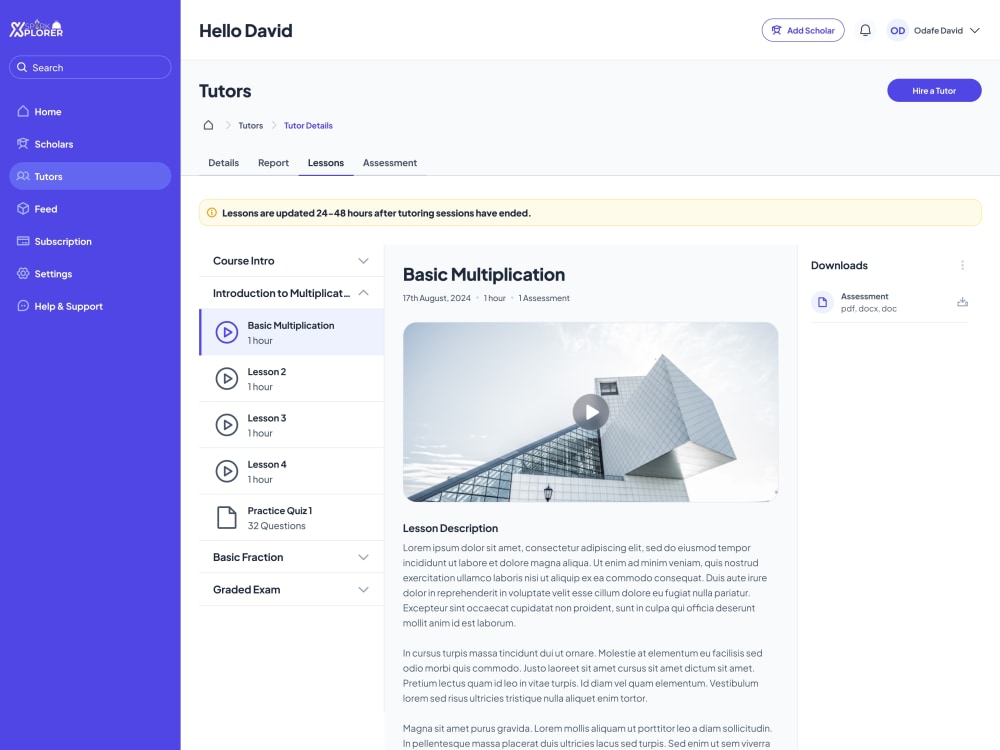The height and width of the screenshot is (750, 1000).
Task: Select the Lesson 4 row
Action: (291, 471)
